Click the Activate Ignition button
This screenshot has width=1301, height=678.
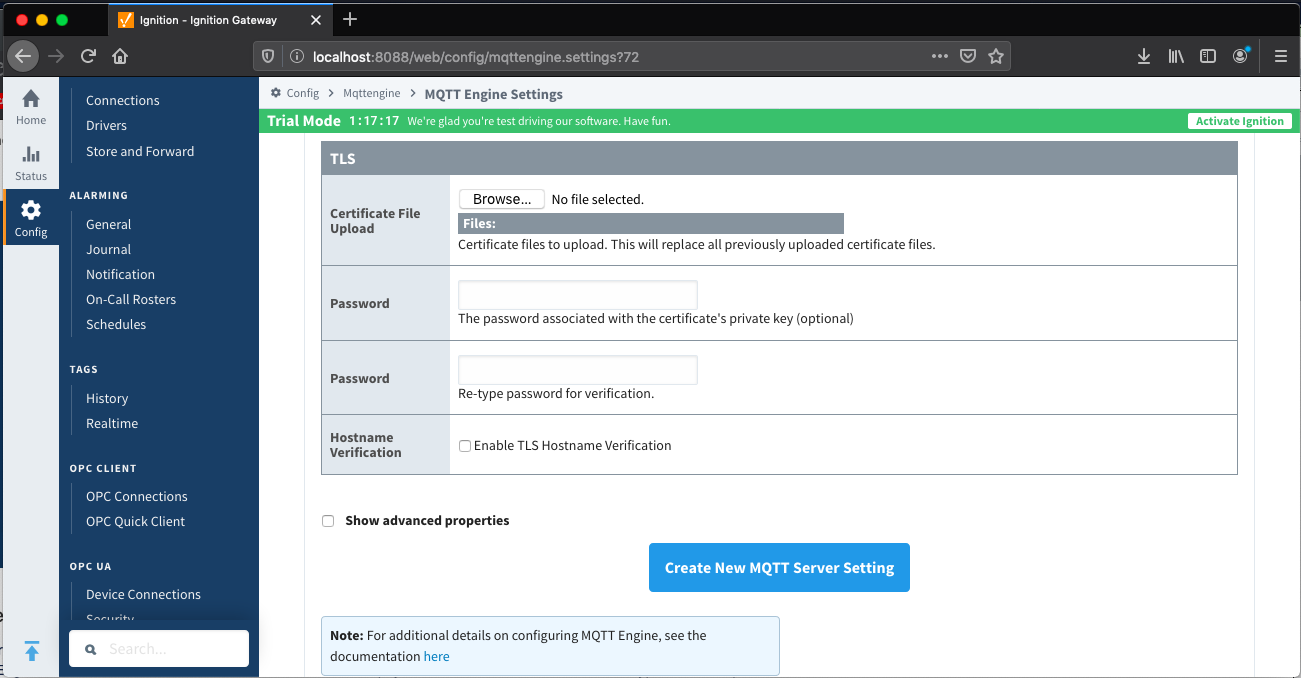click(x=1240, y=121)
